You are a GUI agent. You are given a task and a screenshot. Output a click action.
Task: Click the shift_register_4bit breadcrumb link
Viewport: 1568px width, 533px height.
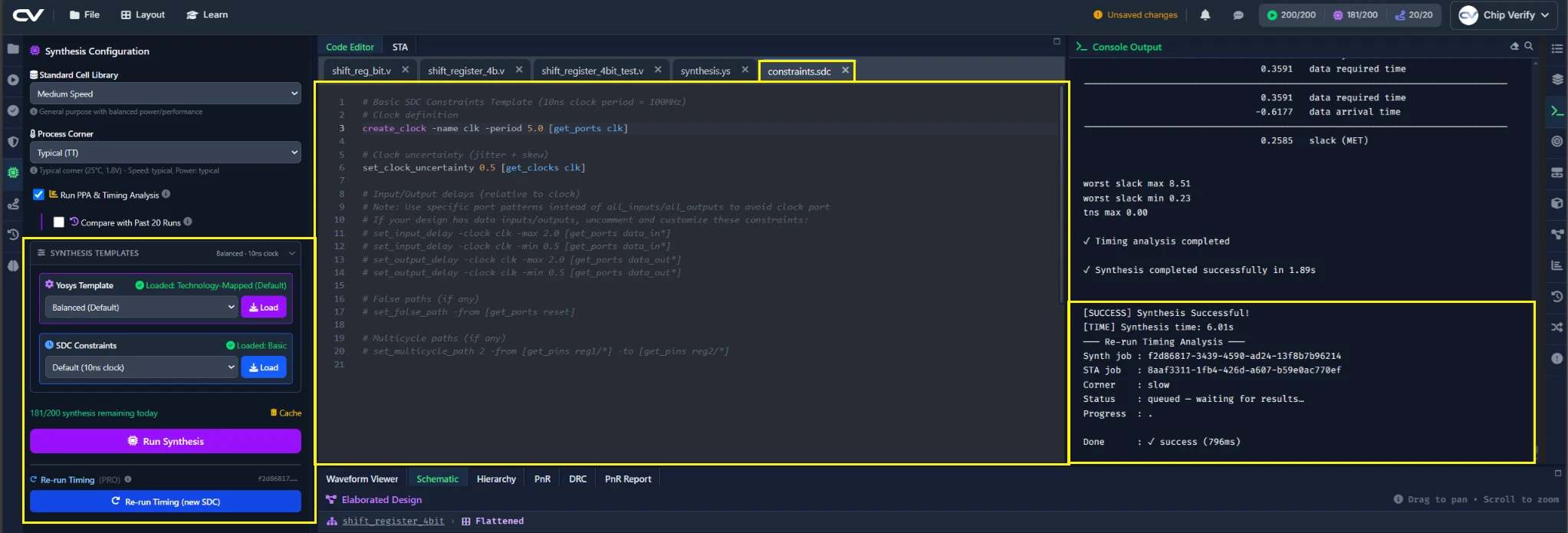coord(393,521)
